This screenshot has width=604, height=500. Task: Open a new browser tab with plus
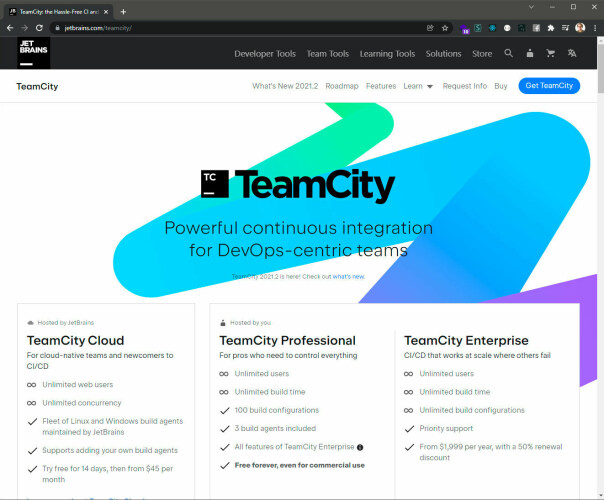[123, 12]
